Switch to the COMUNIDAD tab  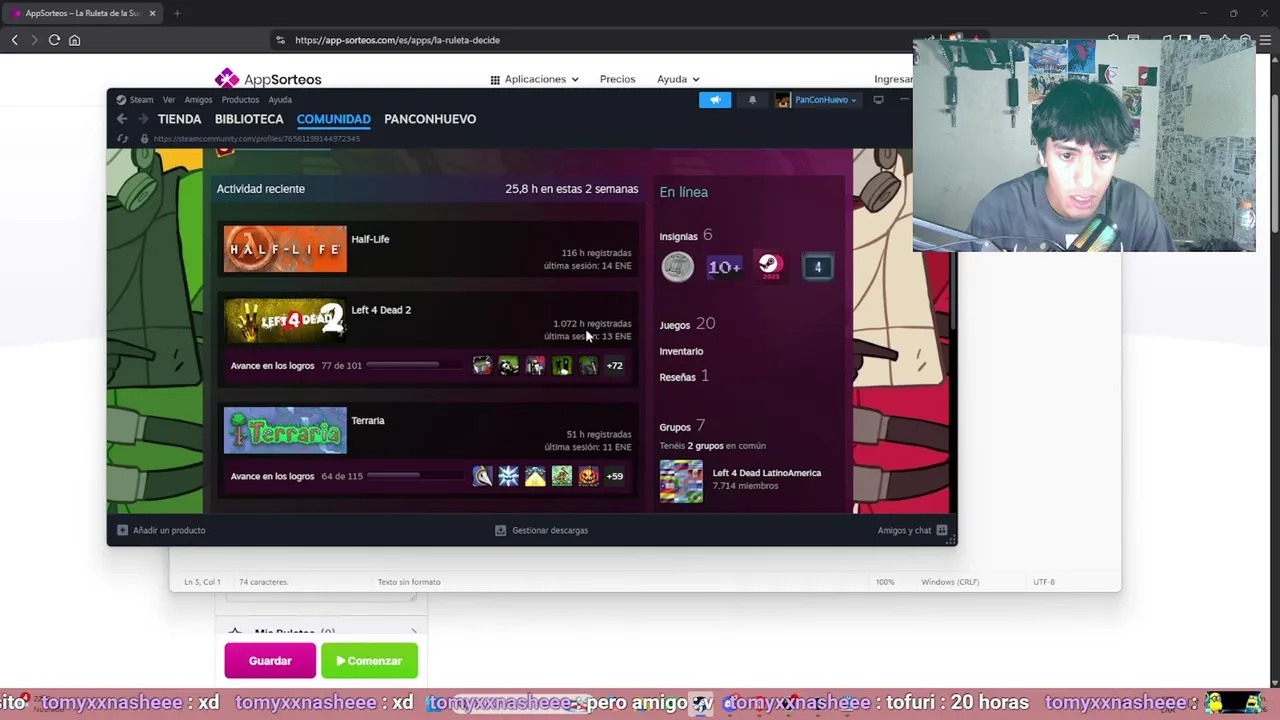click(x=333, y=119)
